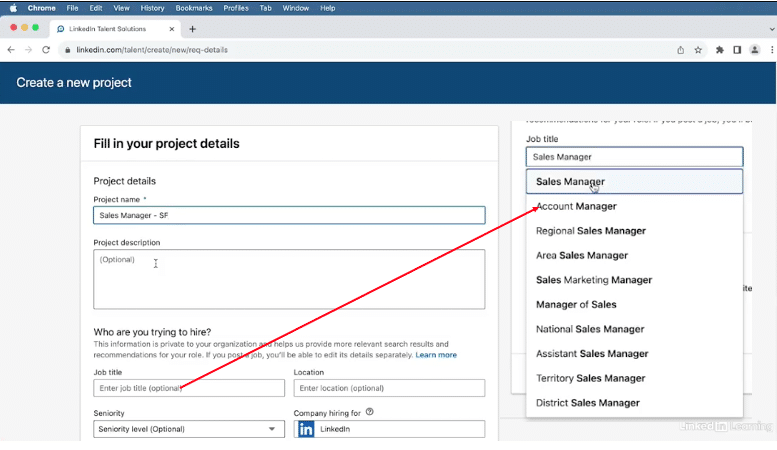
Task: Open the Window menu
Action: (296, 8)
